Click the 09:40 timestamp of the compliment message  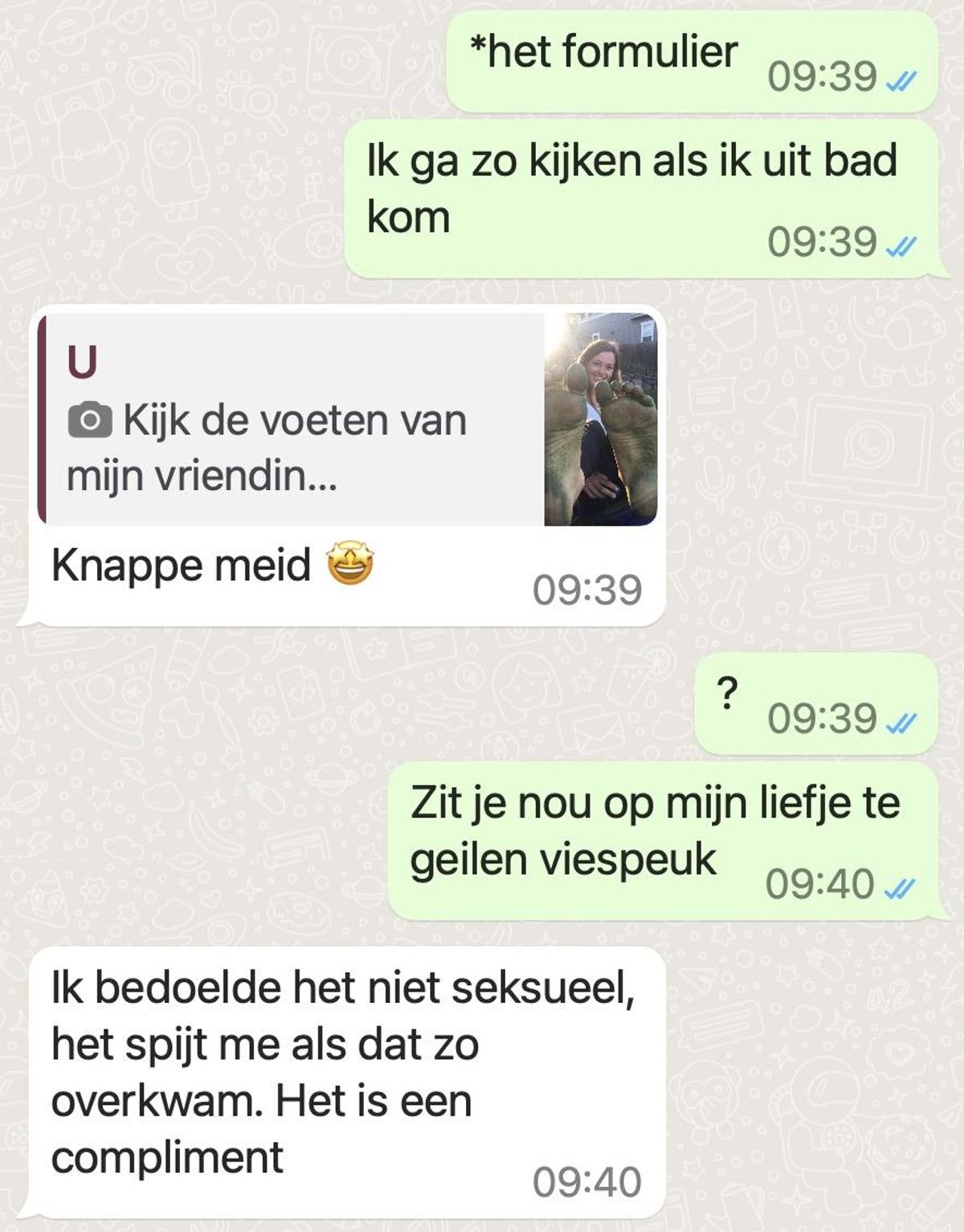587,1182
